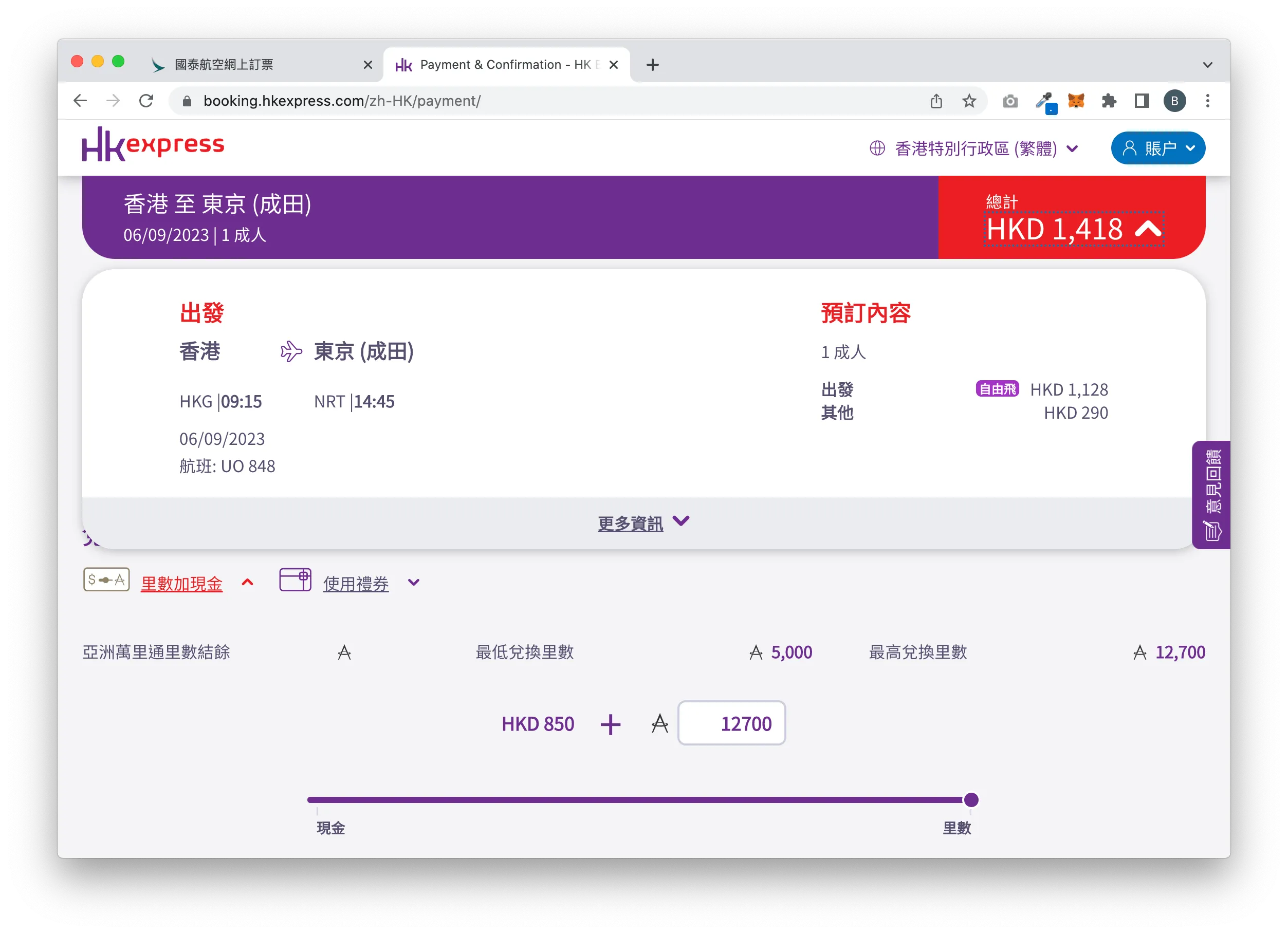Click the voucher card icon
1288x934 pixels.
click(x=295, y=580)
